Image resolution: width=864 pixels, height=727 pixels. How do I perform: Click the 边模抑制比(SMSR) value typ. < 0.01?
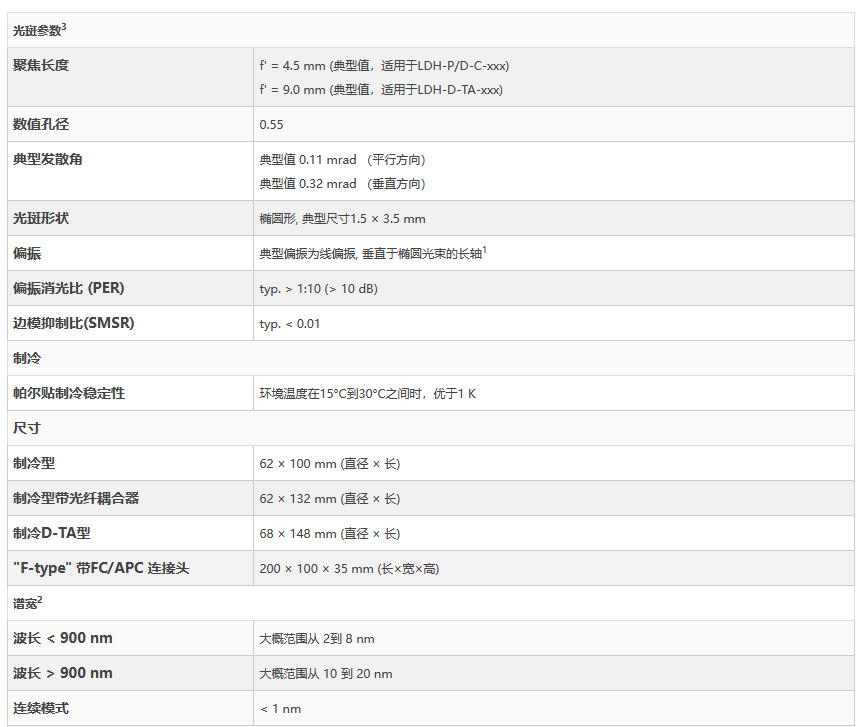tap(290, 324)
